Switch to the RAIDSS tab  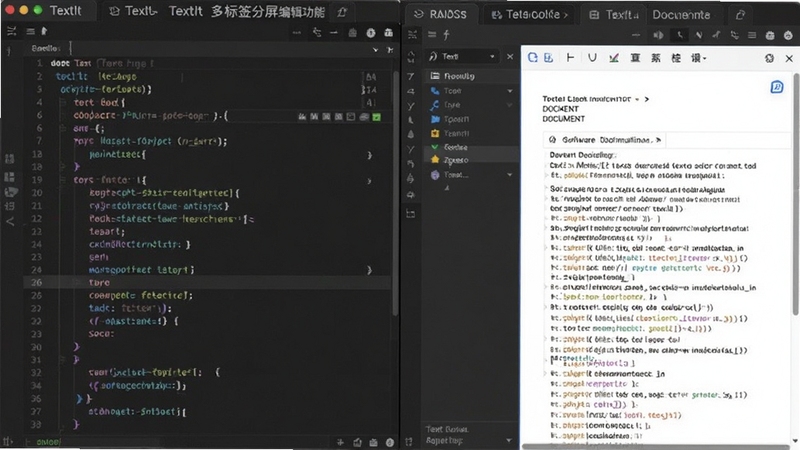pyautogui.click(x=440, y=14)
